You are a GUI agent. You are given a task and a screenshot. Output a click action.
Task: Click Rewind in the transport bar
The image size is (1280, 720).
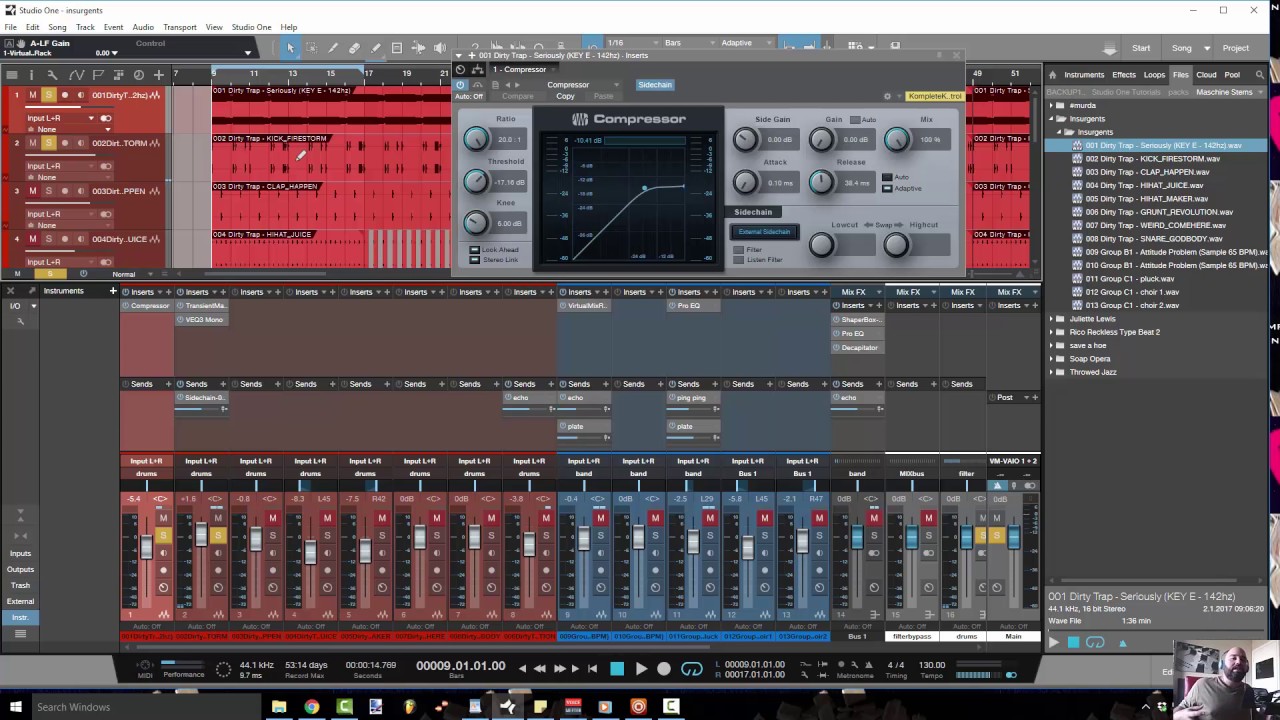539,669
